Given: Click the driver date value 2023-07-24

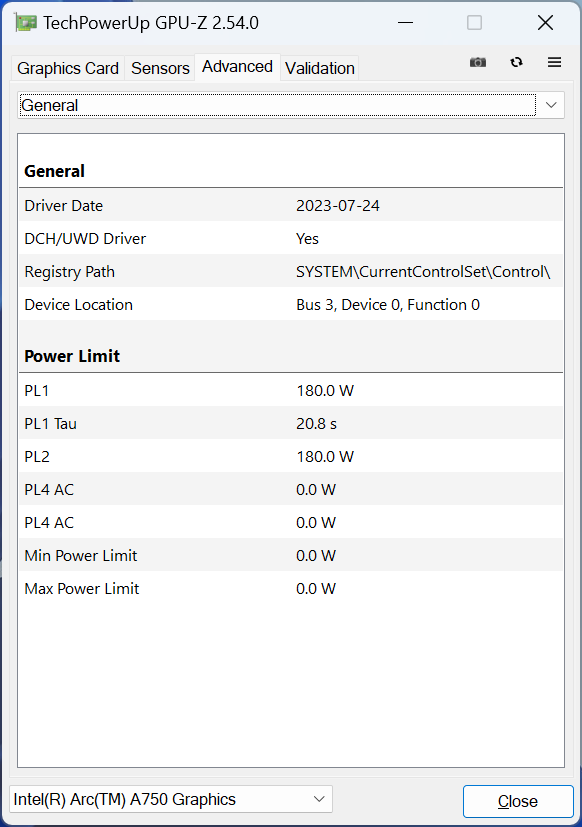Looking at the screenshot, I should pyautogui.click(x=338, y=206).
